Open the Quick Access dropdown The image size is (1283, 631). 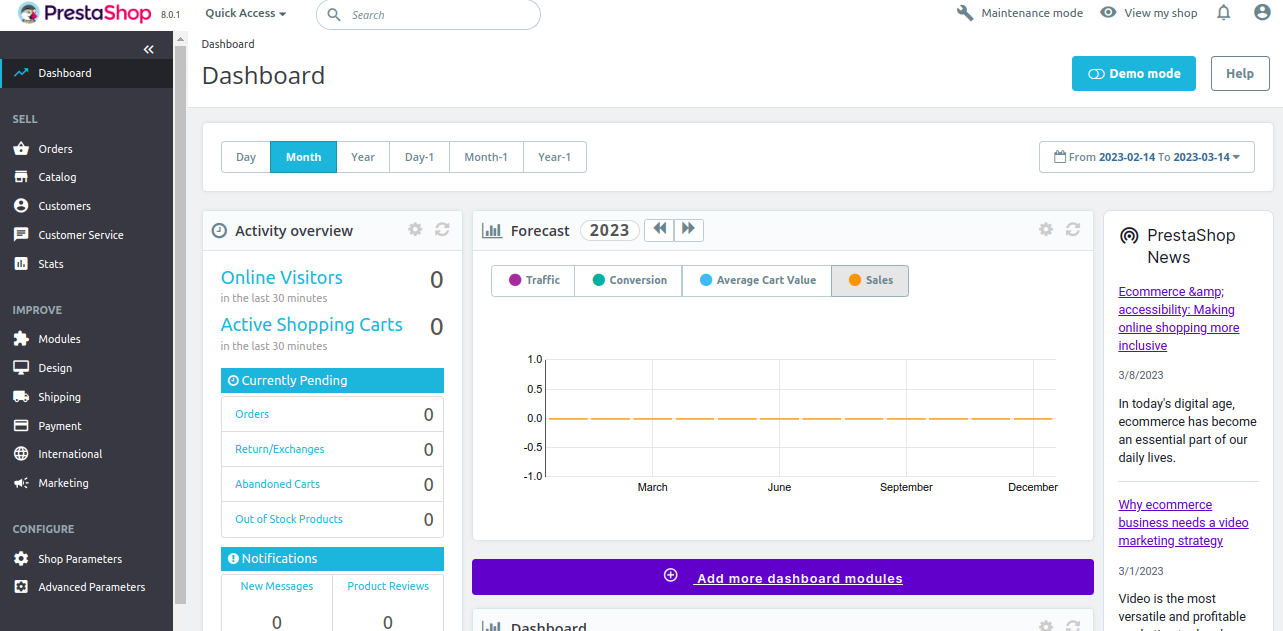click(x=245, y=14)
